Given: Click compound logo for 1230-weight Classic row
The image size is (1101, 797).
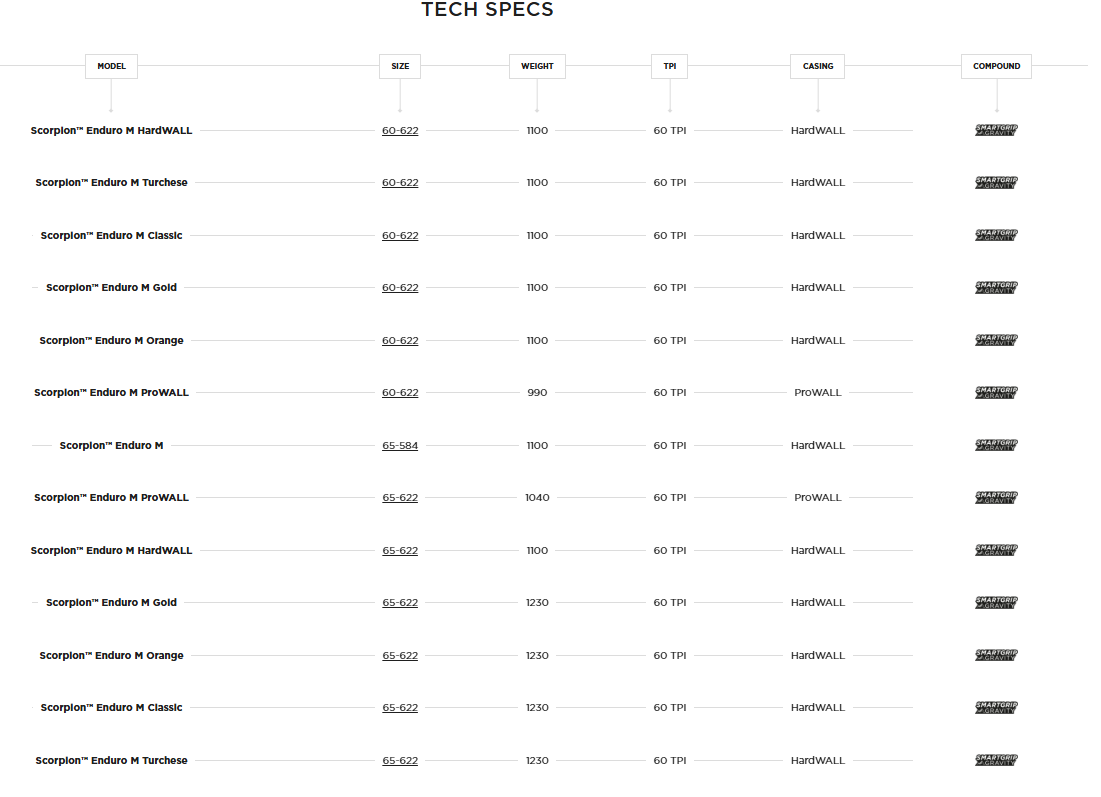Looking at the screenshot, I should point(996,708).
